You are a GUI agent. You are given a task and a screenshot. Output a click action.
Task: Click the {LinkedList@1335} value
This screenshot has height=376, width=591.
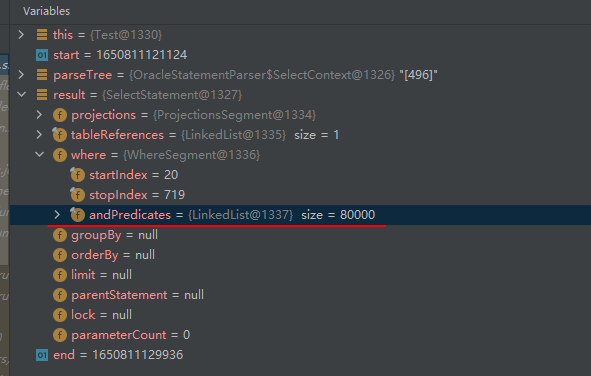pyautogui.click(x=234, y=135)
